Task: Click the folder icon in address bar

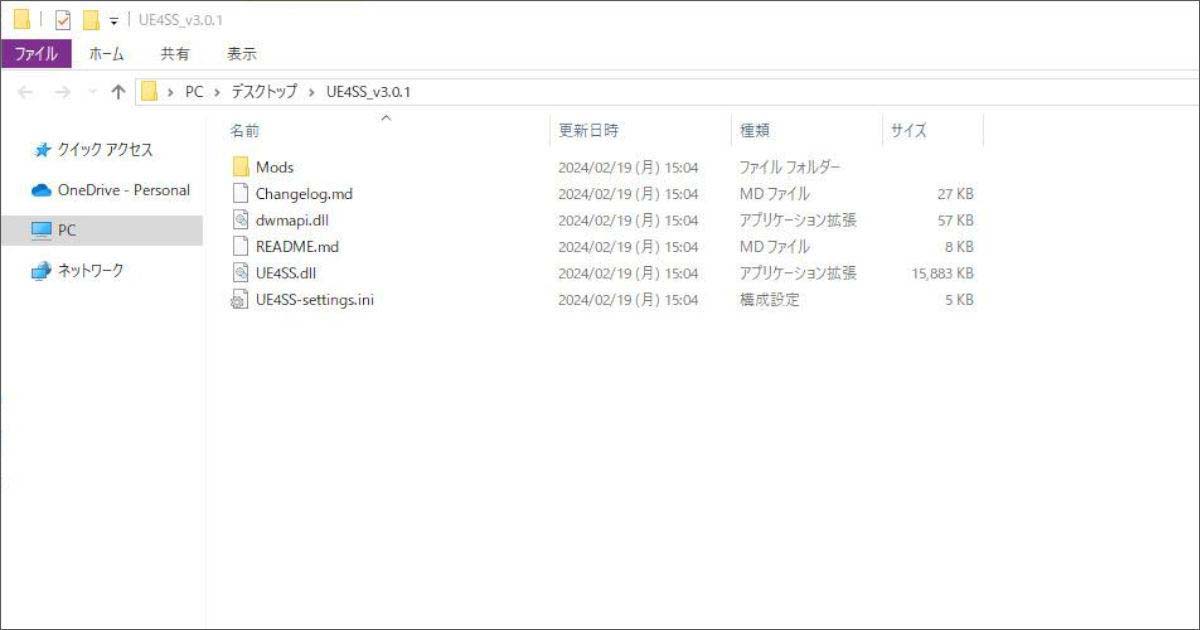Action: [x=150, y=92]
